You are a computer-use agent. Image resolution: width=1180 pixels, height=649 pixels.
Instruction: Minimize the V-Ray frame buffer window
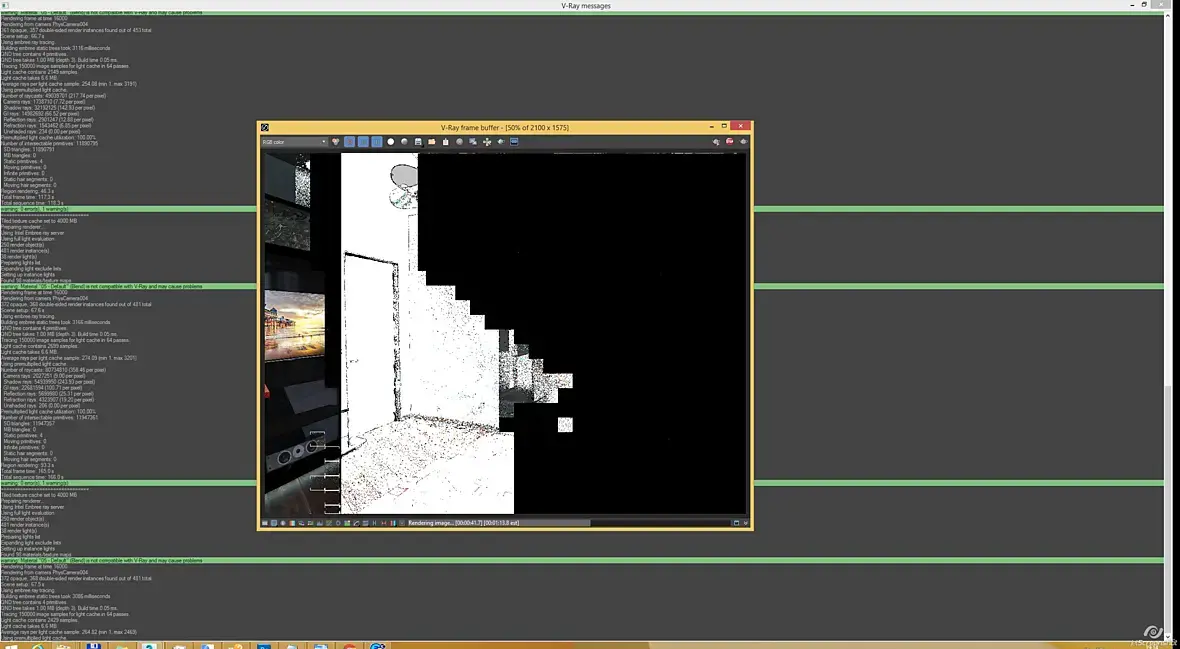712,126
